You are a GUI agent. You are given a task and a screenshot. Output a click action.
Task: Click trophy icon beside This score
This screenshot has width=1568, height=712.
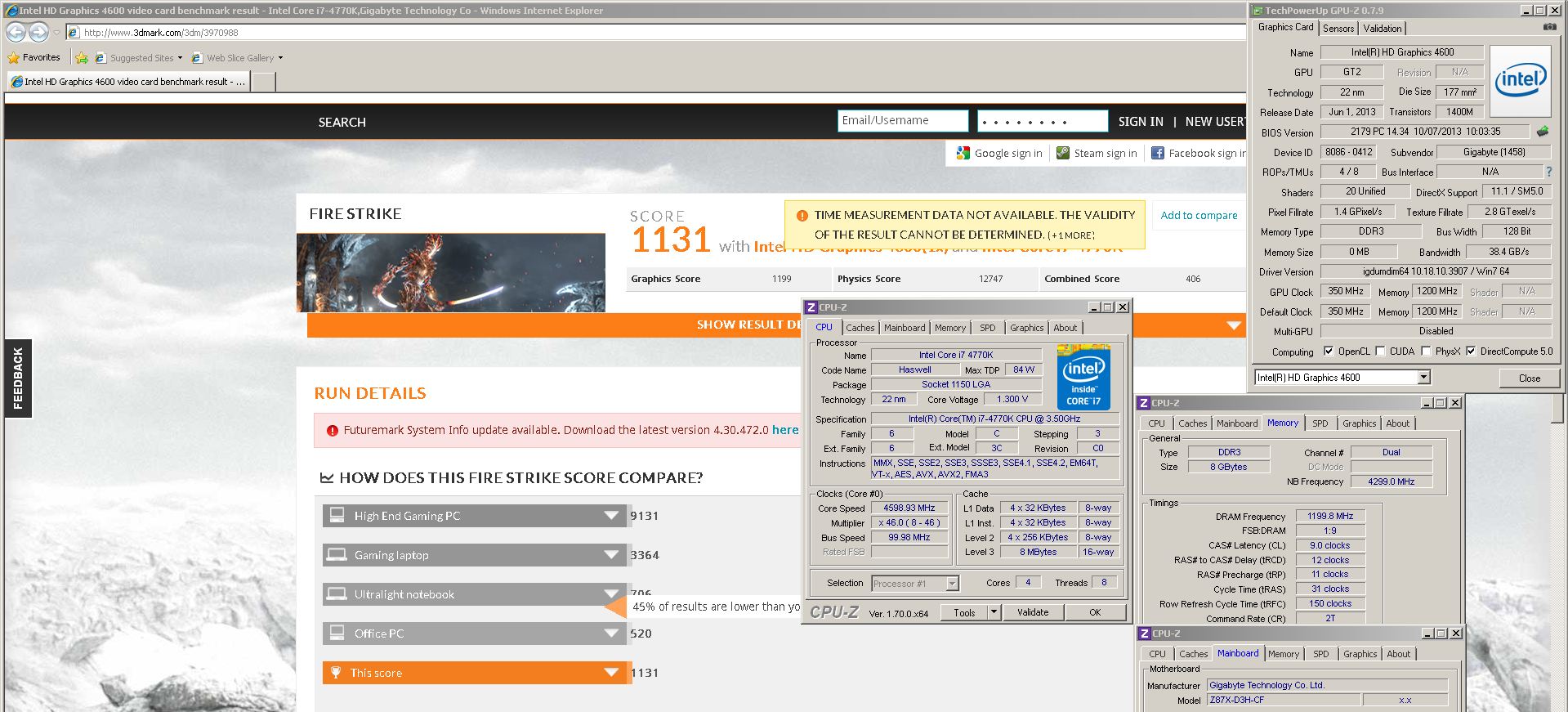pyautogui.click(x=335, y=673)
